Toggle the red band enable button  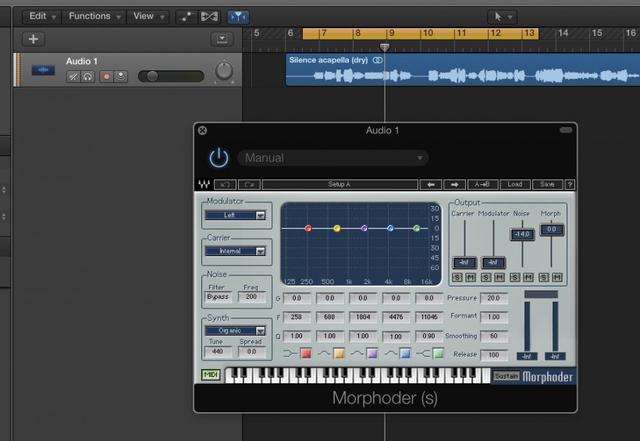click(x=306, y=353)
